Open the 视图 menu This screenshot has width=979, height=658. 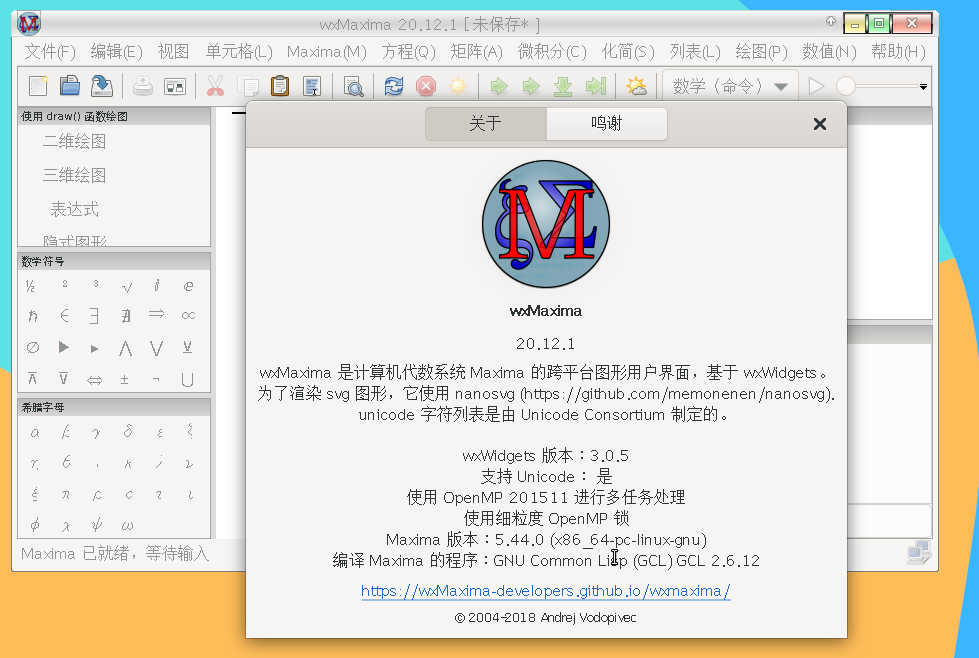[x=174, y=51]
